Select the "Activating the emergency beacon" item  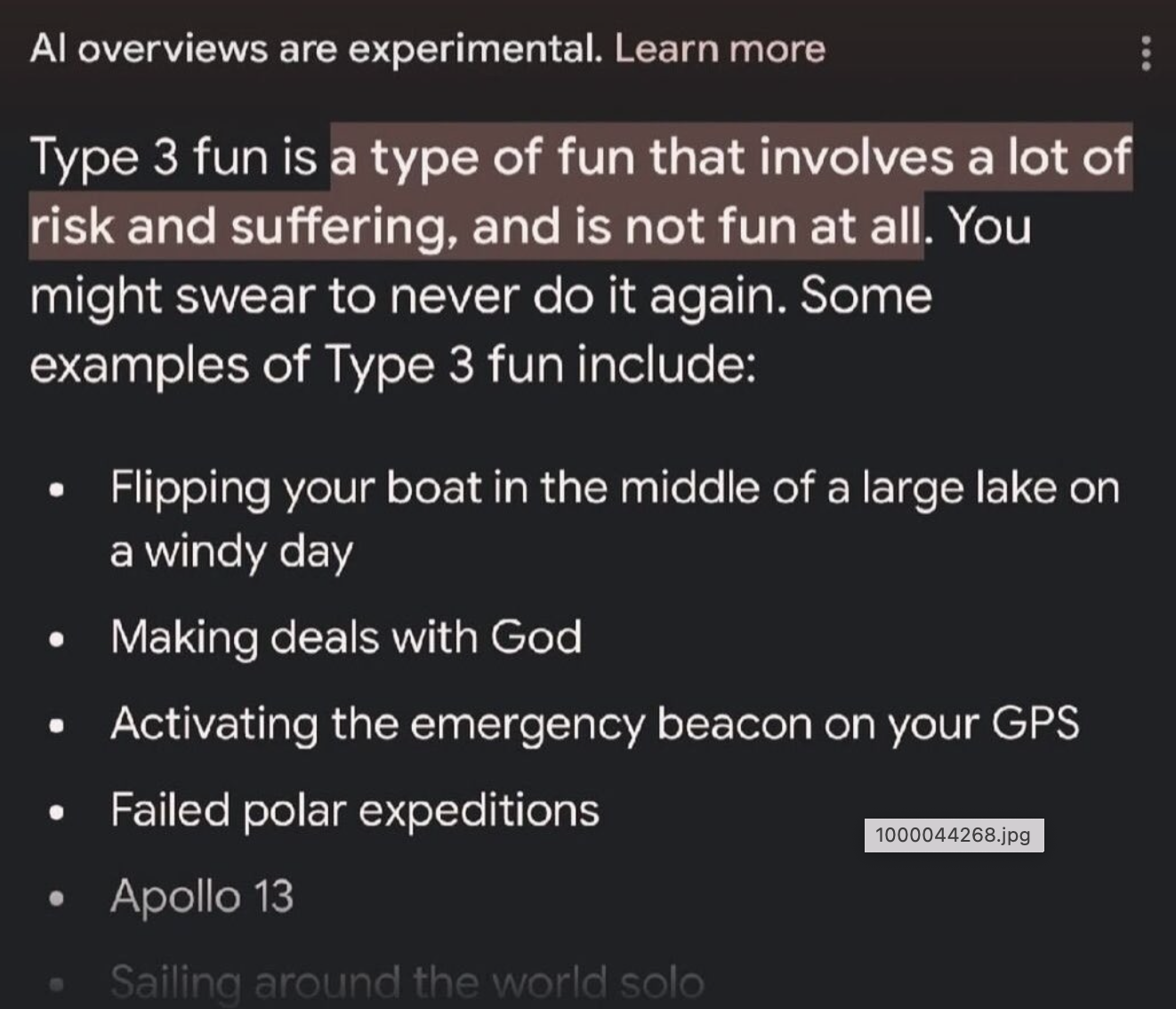click(x=594, y=723)
